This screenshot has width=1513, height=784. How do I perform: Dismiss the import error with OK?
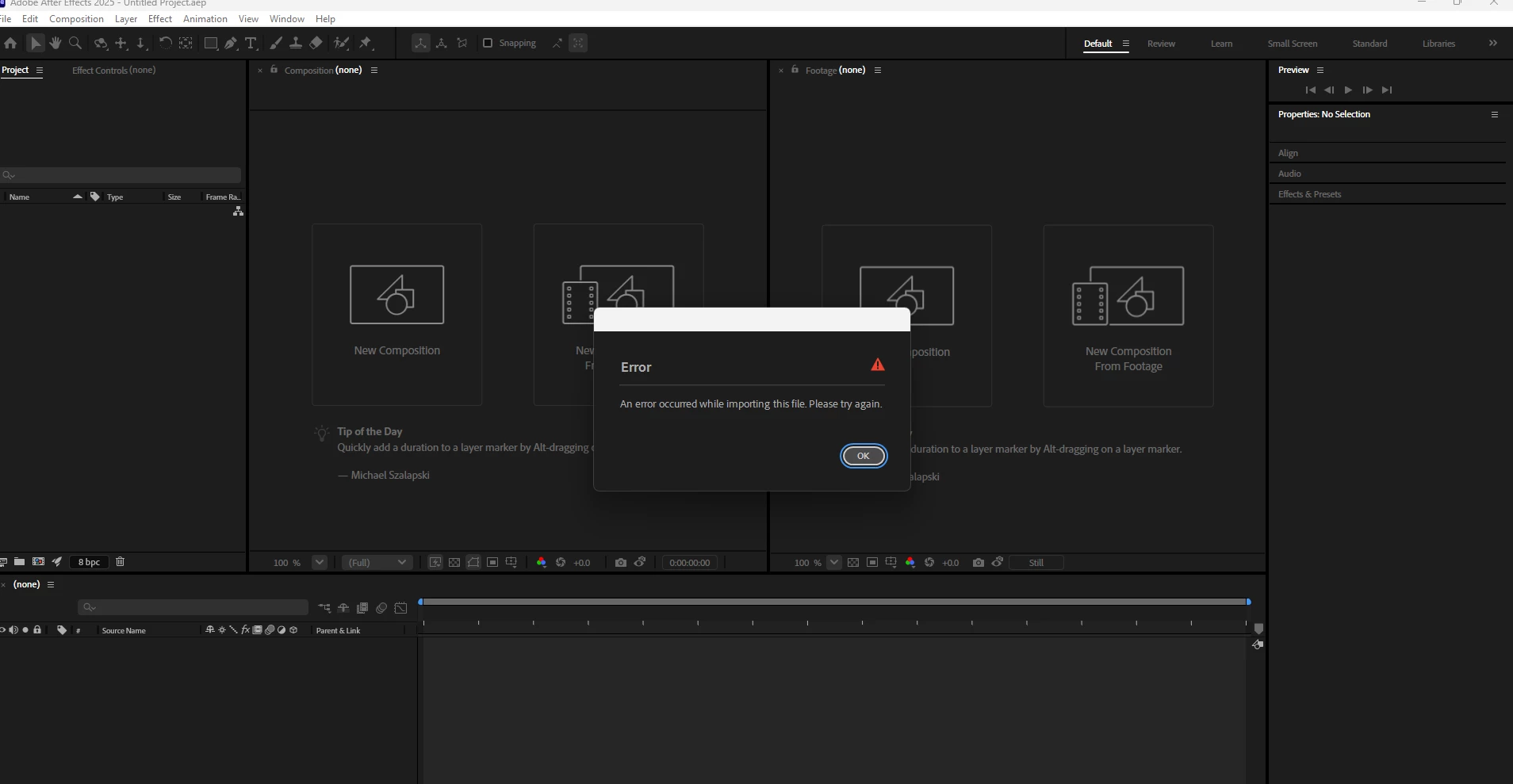coord(864,456)
